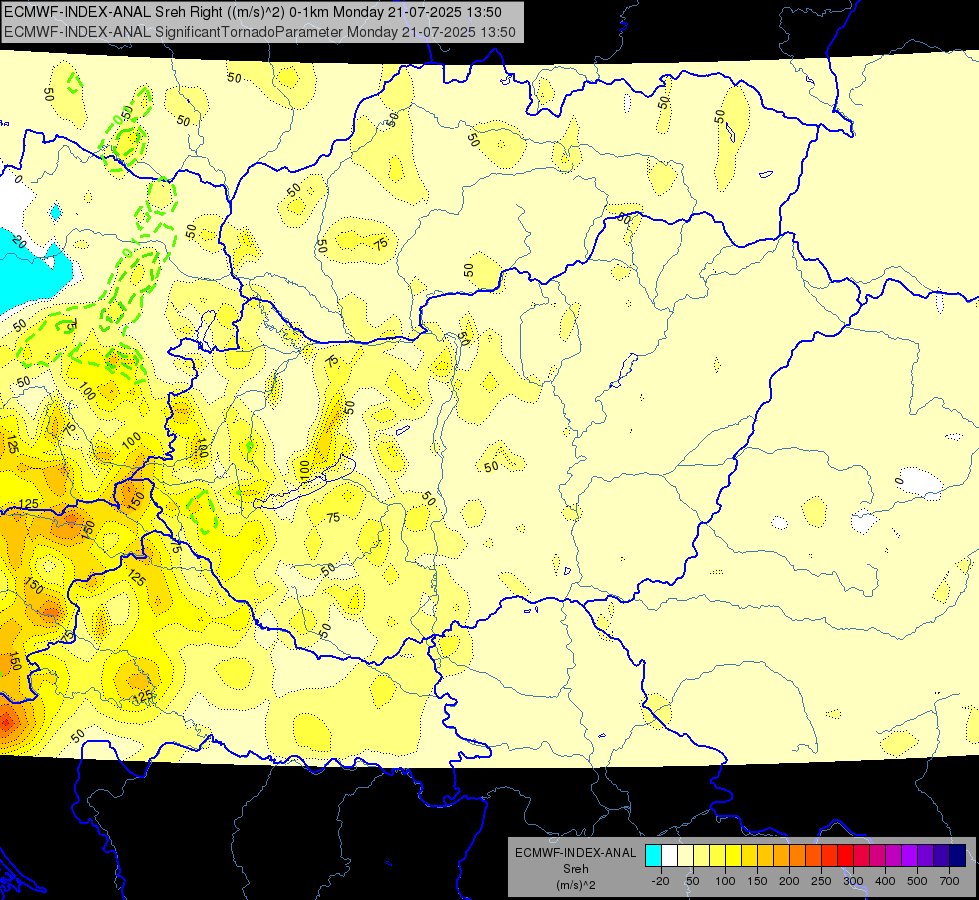Click the '700' legend scale value
This screenshot has height=900, width=979.
(949, 881)
